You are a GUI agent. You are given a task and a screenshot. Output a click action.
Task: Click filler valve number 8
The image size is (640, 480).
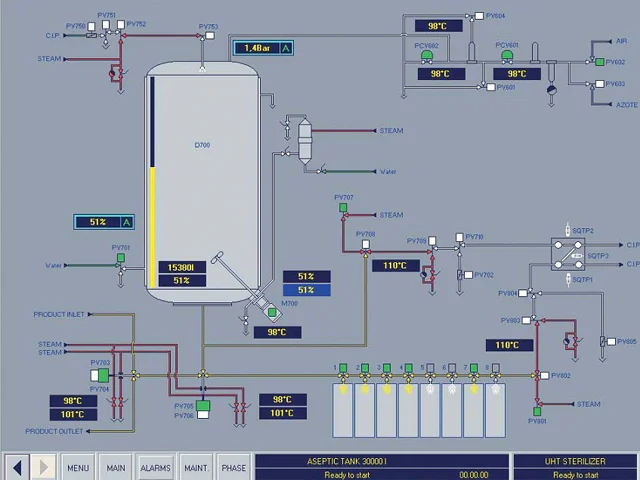click(496, 368)
